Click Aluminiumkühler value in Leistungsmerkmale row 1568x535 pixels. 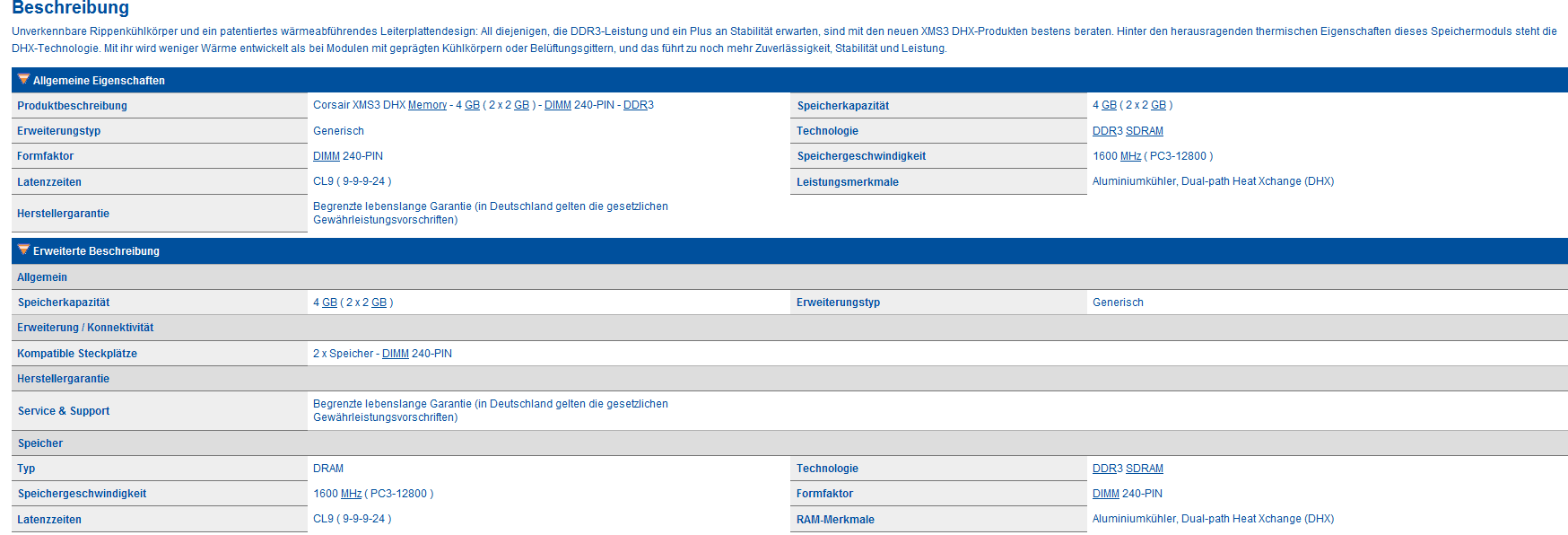coord(1213,181)
